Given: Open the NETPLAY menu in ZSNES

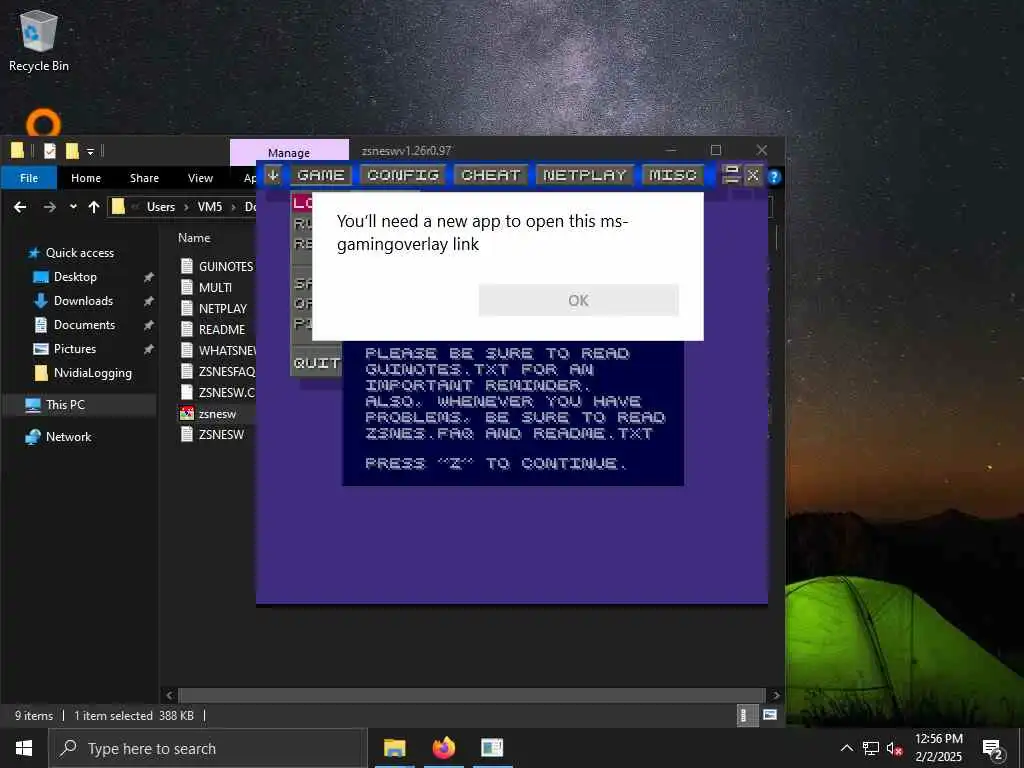Looking at the screenshot, I should 584,175.
